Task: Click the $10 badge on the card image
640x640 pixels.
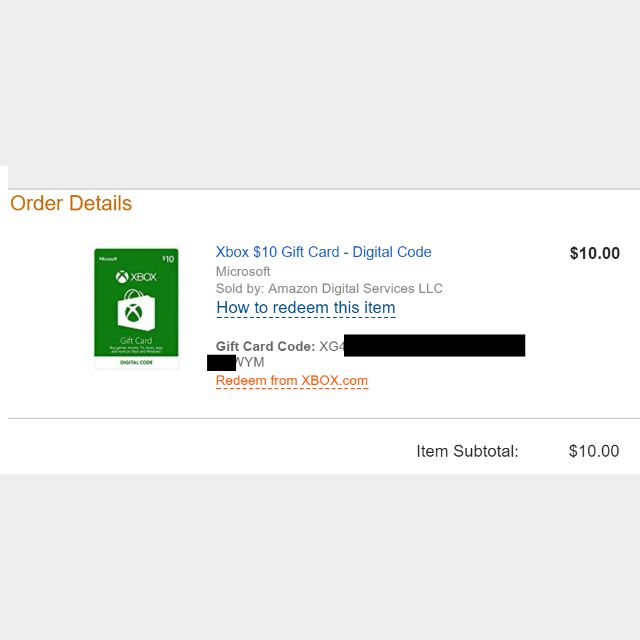Action: pyautogui.click(x=168, y=259)
